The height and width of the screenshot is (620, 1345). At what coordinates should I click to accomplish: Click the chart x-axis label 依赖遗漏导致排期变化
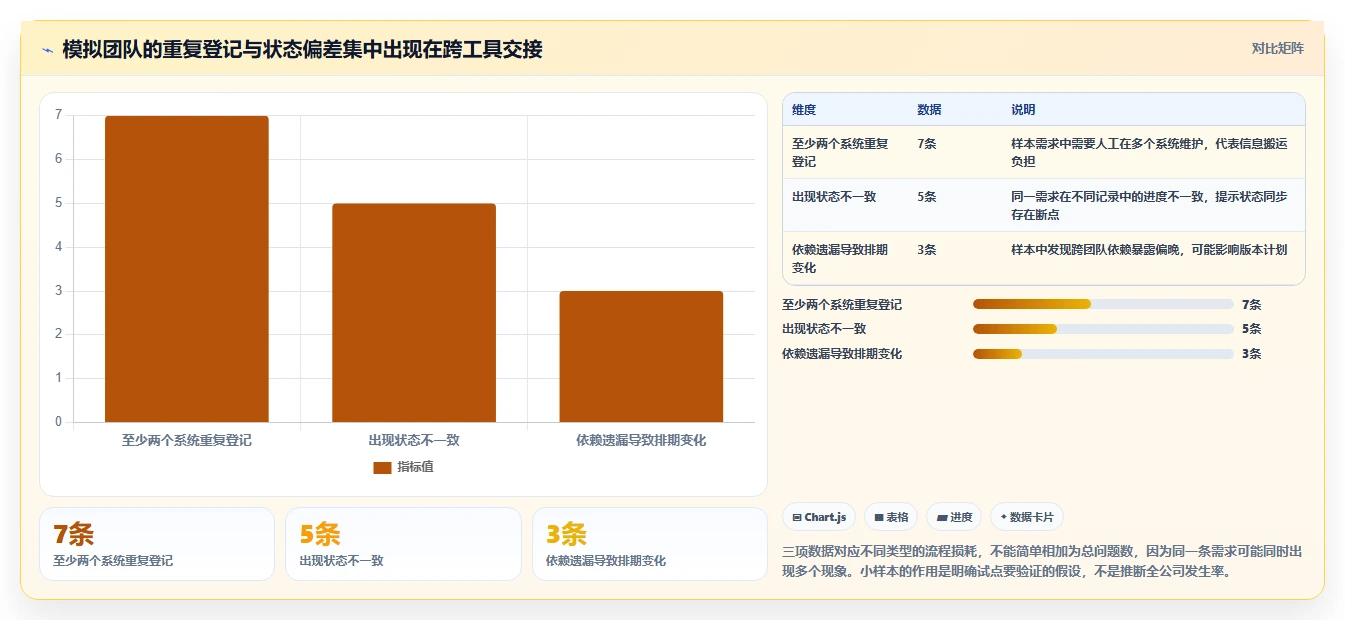[641, 440]
